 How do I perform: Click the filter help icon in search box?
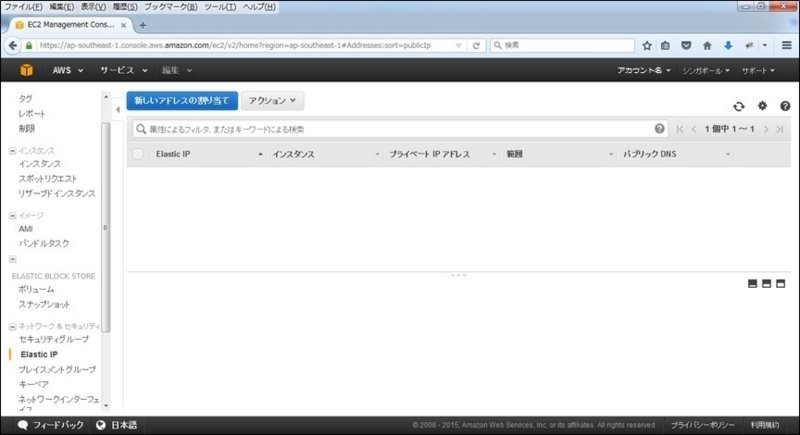660,129
